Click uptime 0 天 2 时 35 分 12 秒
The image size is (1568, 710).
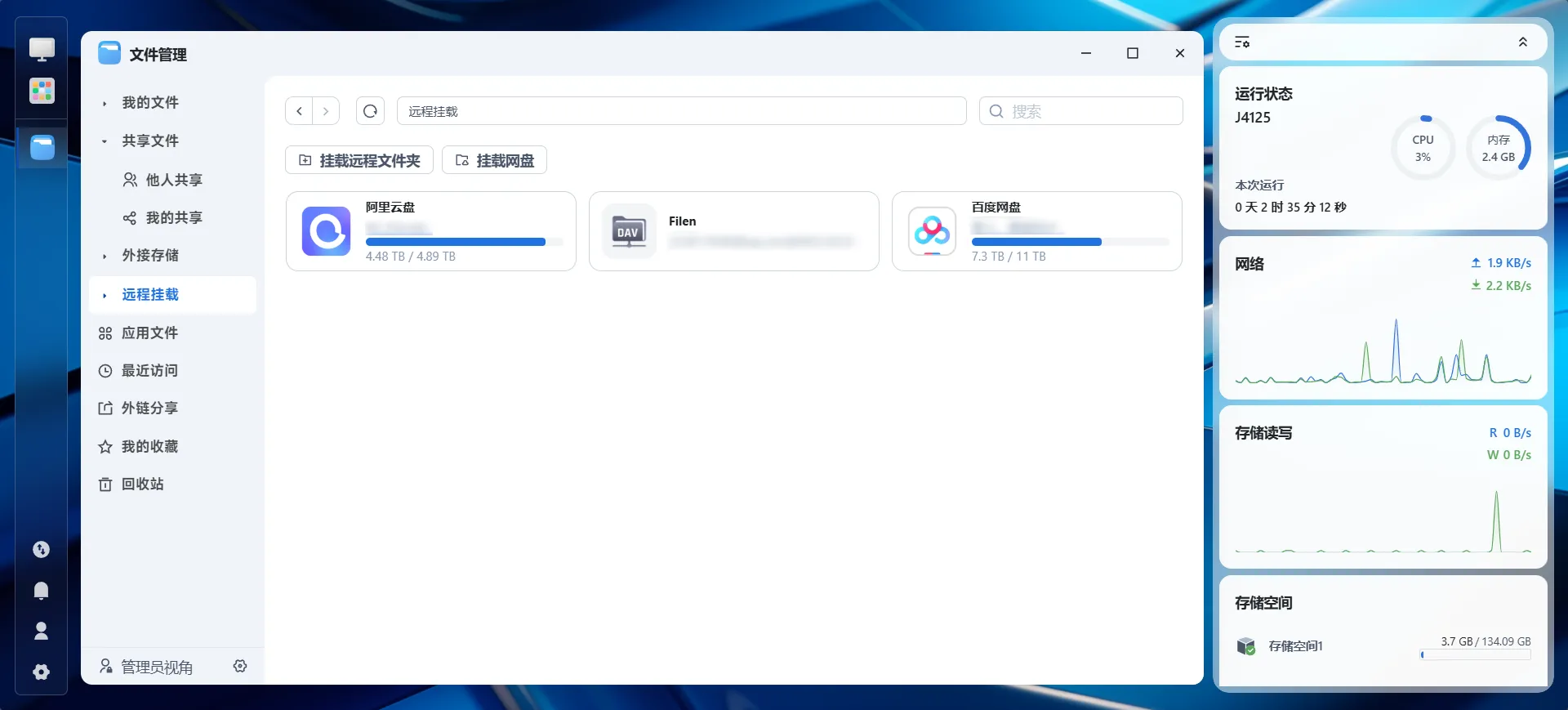click(x=1290, y=208)
